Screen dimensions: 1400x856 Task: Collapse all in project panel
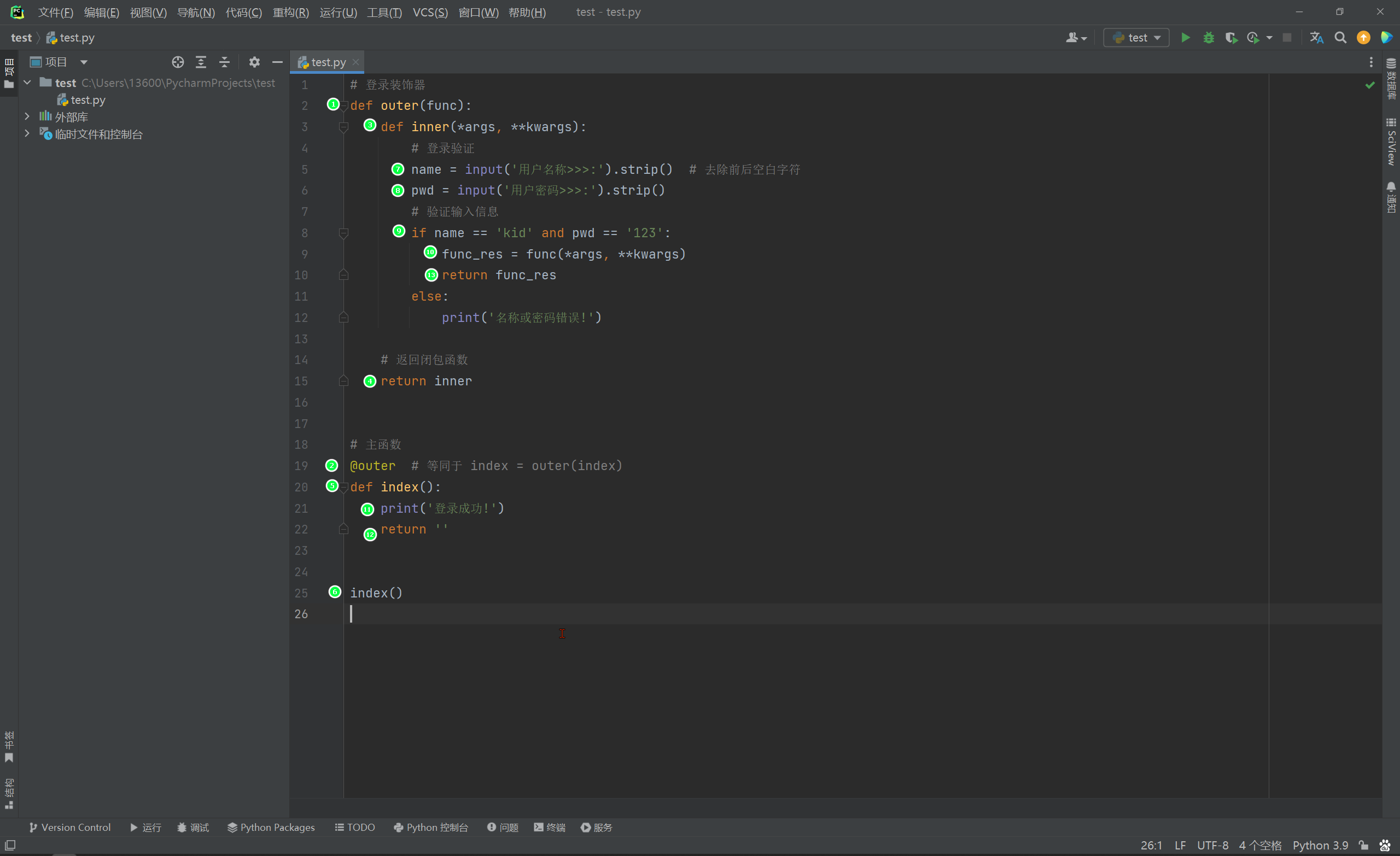[224, 62]
